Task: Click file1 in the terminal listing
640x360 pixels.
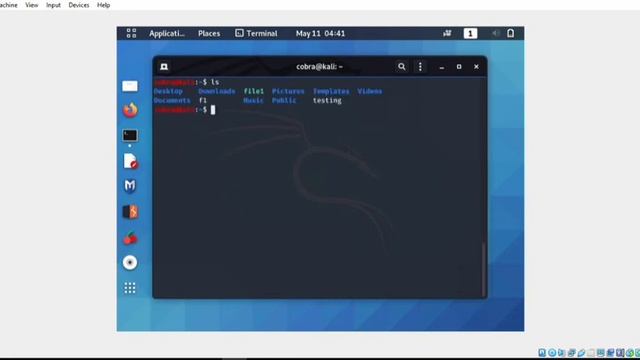Action: [253, 91]
